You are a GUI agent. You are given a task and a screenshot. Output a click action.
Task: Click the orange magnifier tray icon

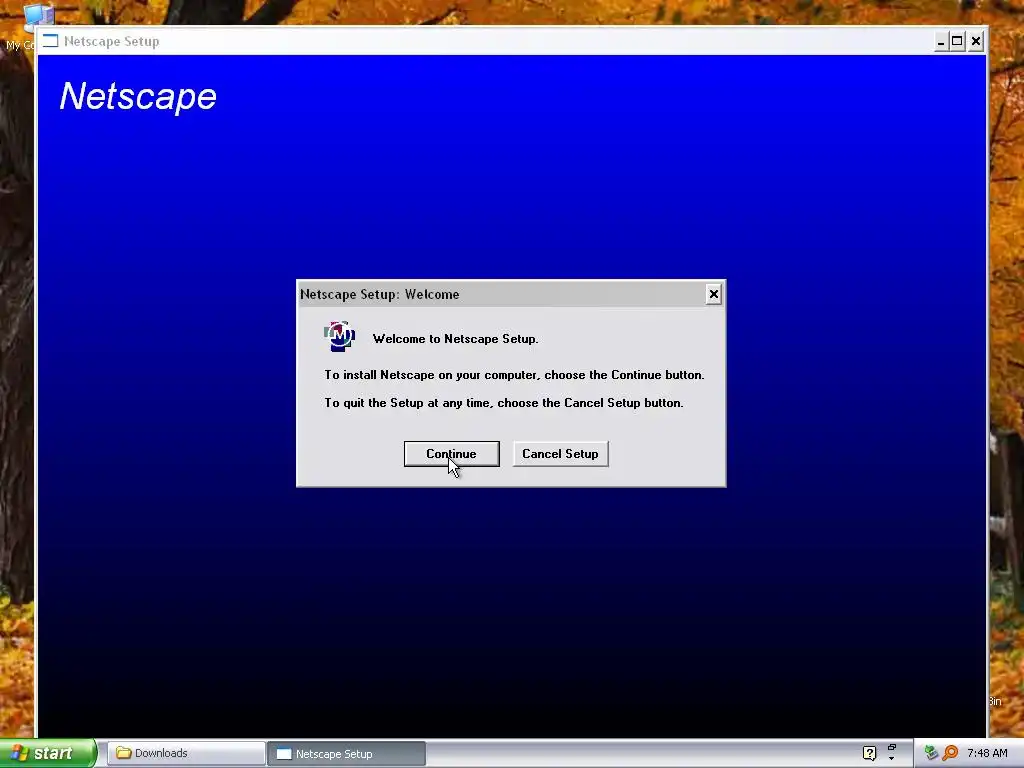[950, 753]
